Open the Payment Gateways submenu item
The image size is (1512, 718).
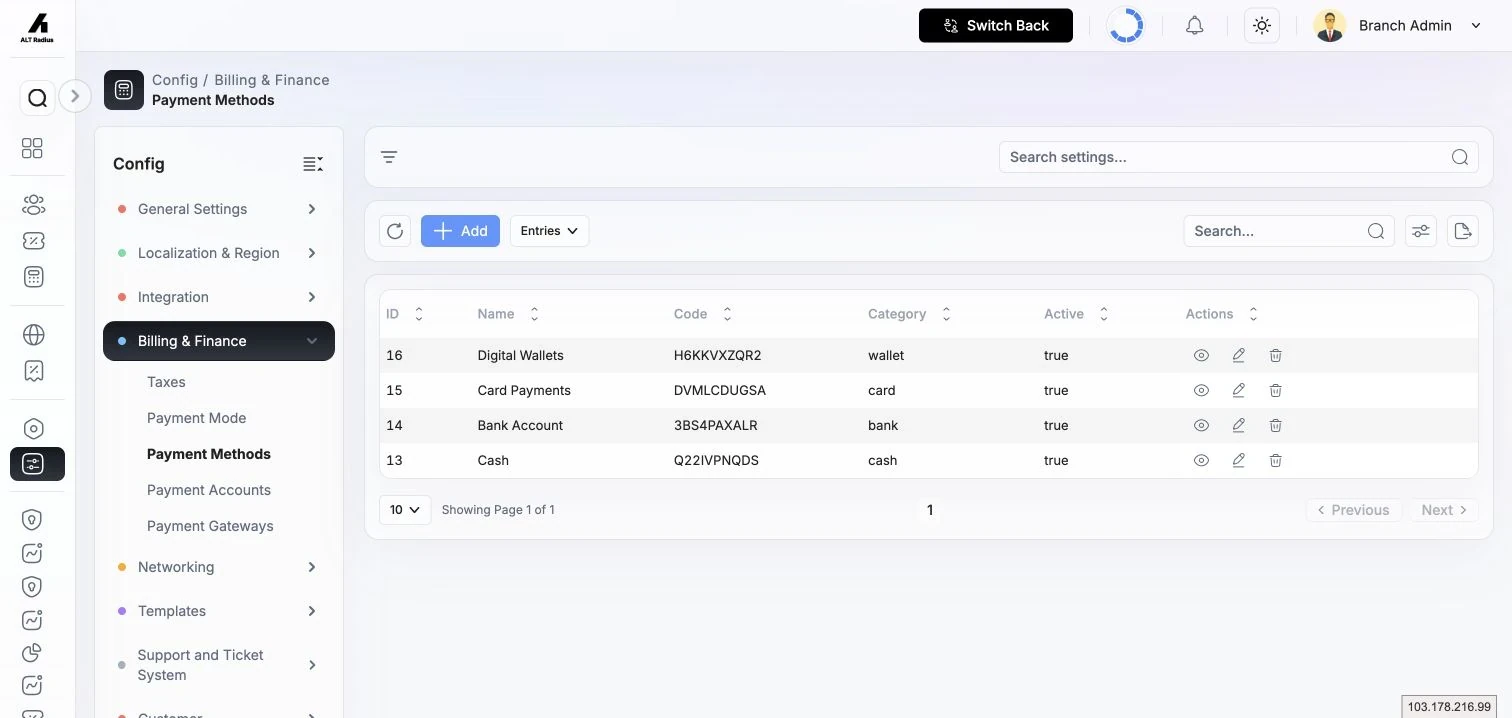click(x=210, y=526)
